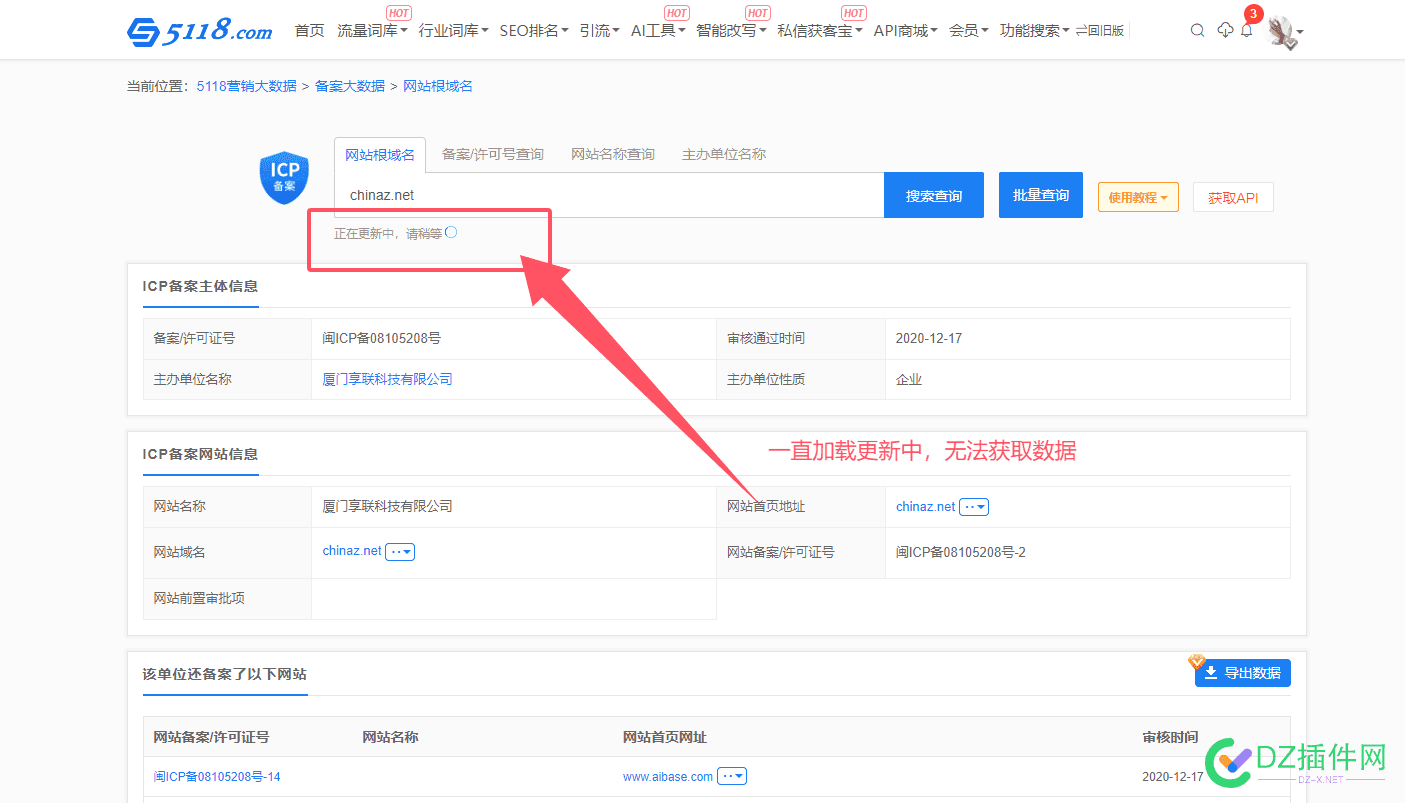Open 备案大数据 breadcrumb link
This screenshot has height=803, width=1405.
[350, 86]
